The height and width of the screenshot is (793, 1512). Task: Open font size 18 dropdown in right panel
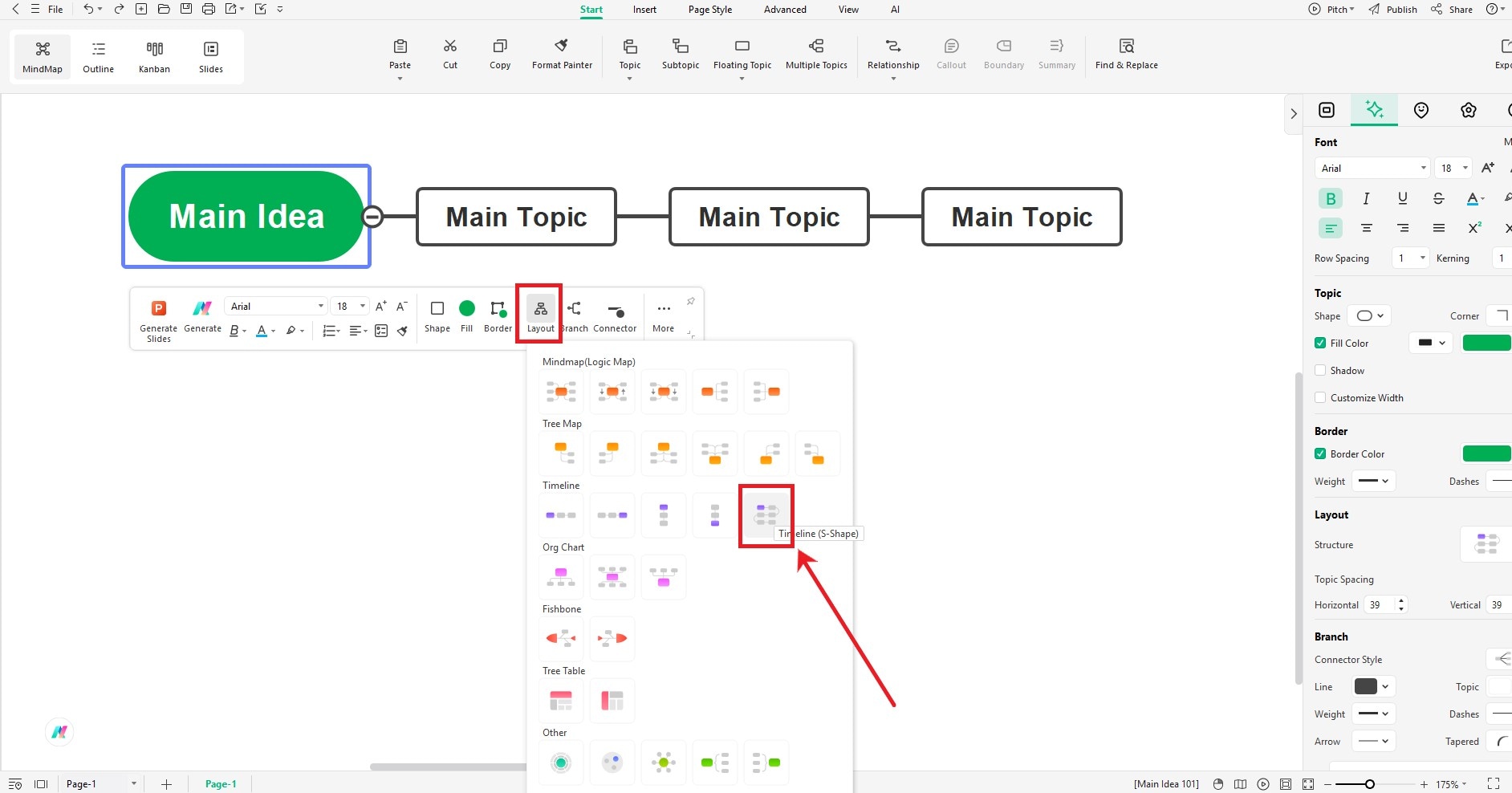1453,168
